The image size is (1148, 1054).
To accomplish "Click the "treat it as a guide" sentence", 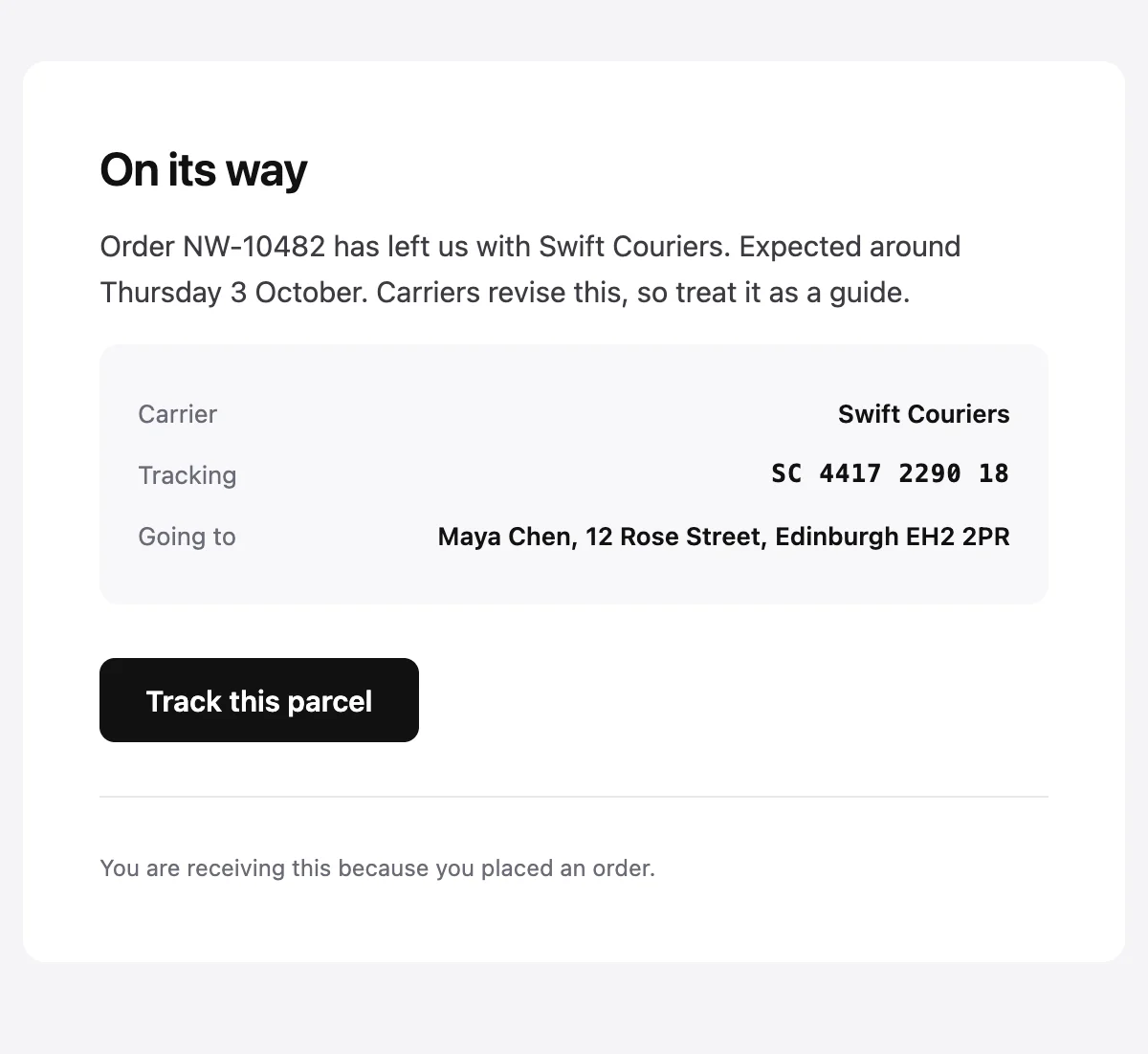I will (643, 293).
